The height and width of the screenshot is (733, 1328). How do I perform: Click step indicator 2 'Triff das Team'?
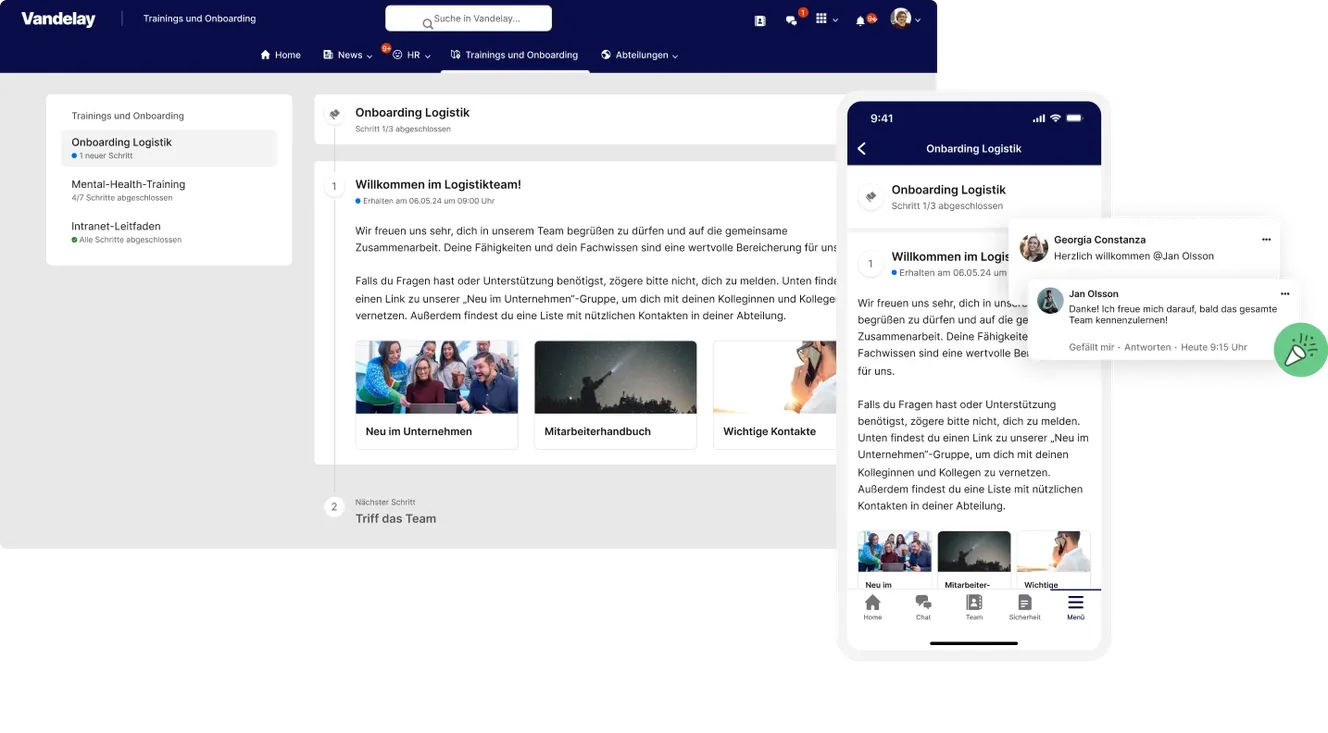coord(334,507)
